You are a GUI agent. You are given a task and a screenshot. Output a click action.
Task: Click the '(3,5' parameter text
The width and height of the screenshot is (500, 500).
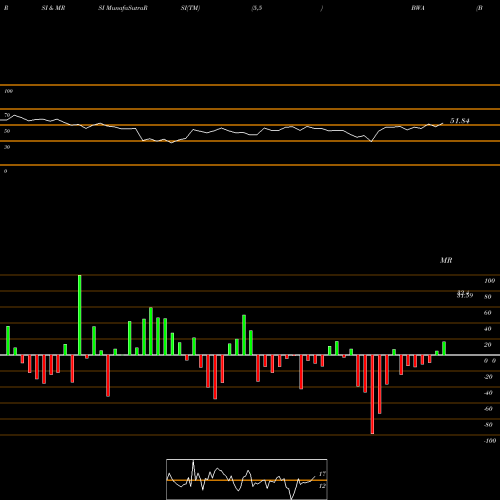click(257, 8)
